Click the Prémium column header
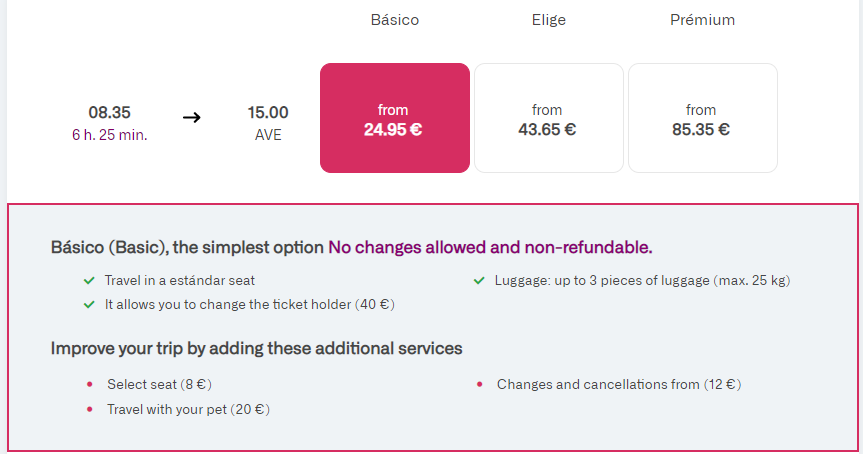This screenshot has width=863, height=454. 702,20
